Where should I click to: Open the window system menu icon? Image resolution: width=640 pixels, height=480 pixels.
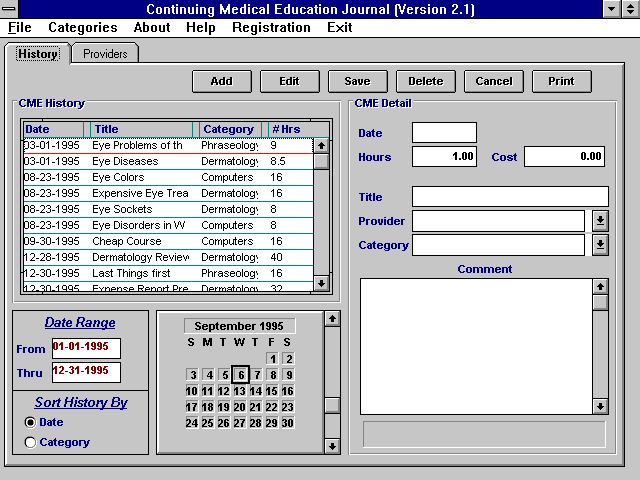point(9,9)
